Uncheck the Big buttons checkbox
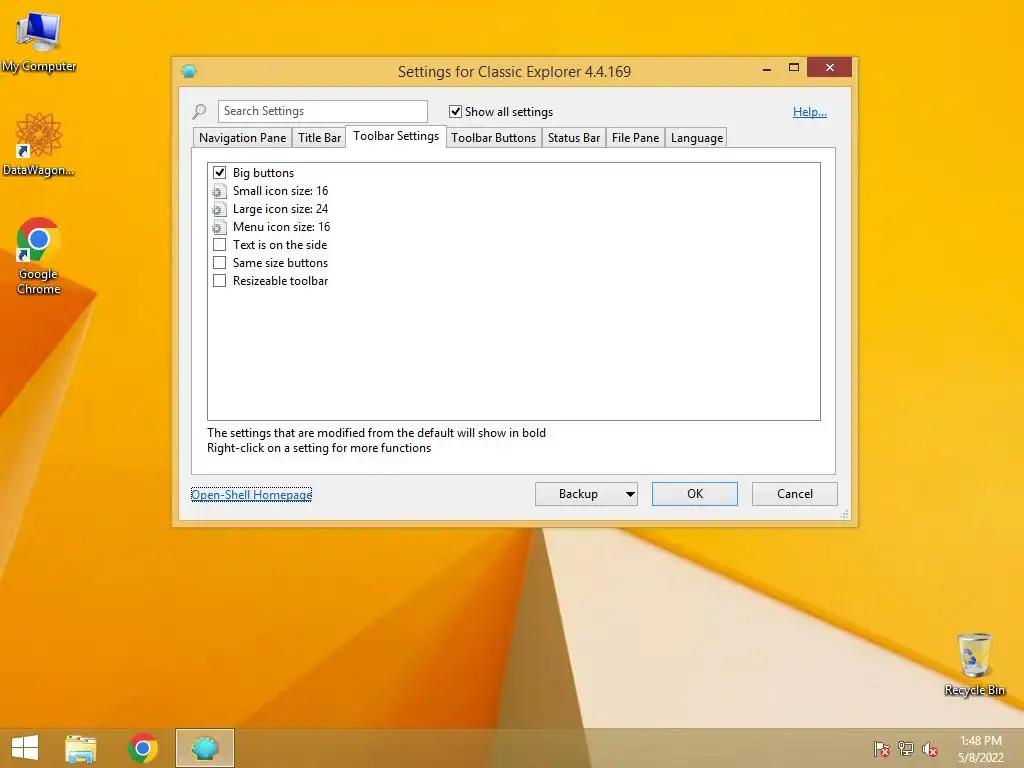This screenshot has width=1024, height=768. (x=219, y=173)
